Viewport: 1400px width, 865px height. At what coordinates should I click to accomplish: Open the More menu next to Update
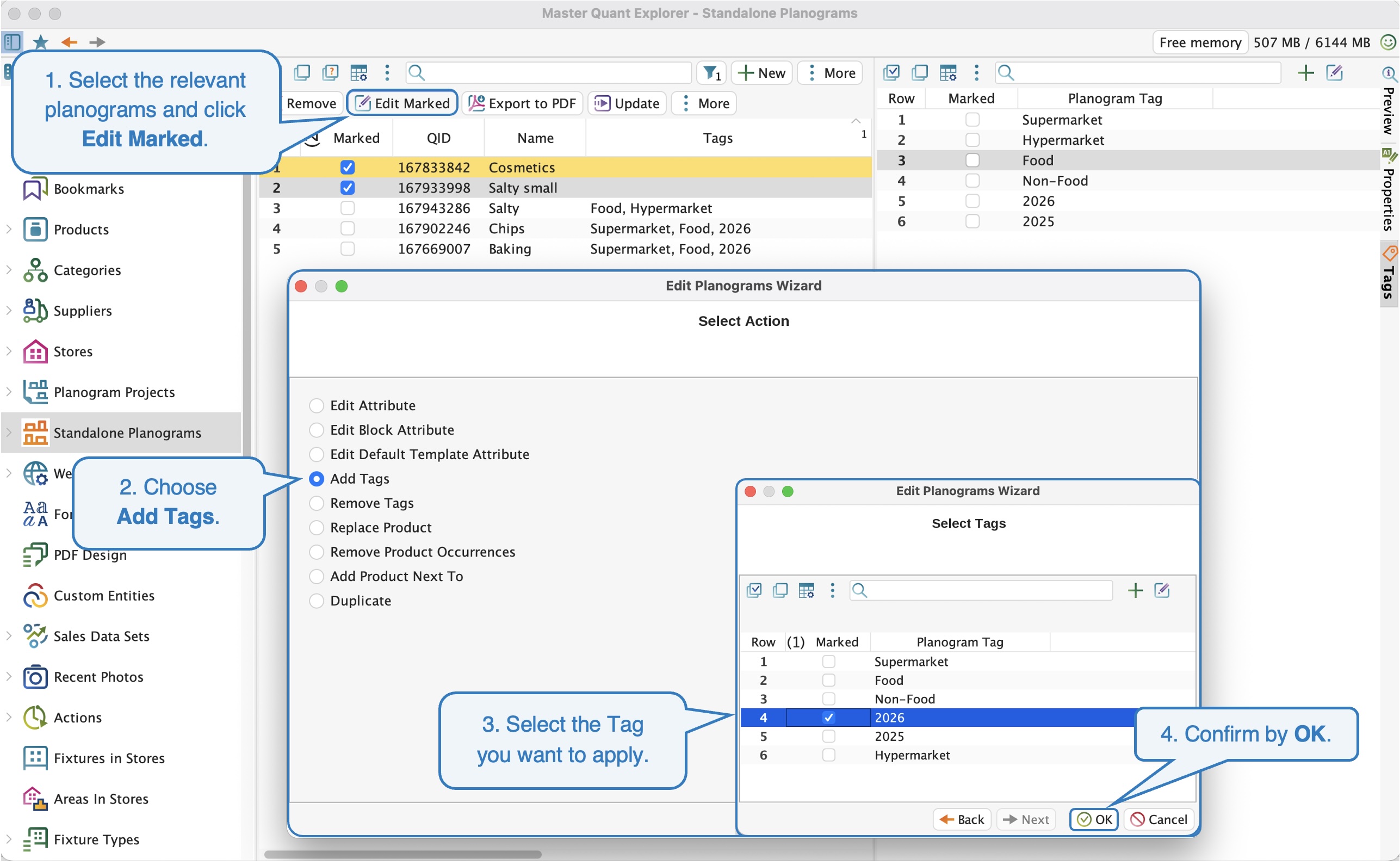coord(704,103)
